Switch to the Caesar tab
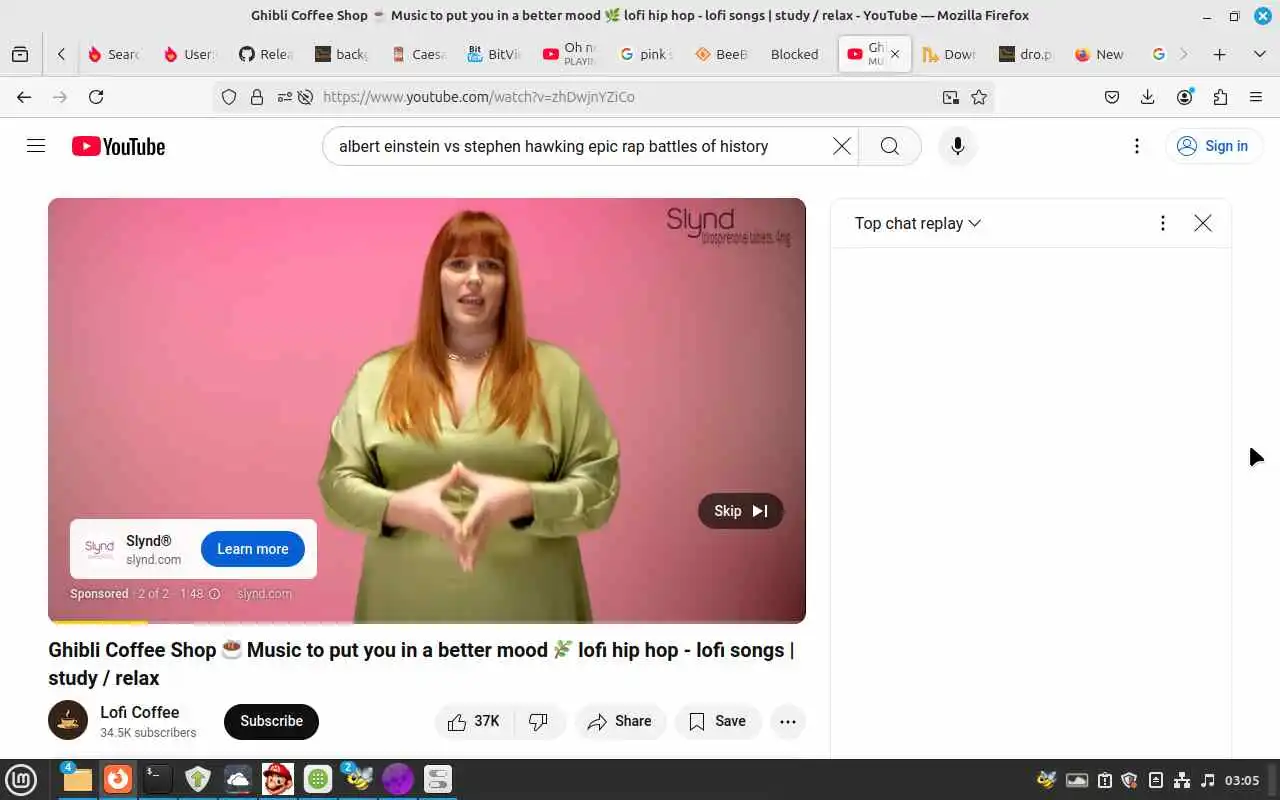This screenshot has width=1280, height=800. [x=420, y=55]
